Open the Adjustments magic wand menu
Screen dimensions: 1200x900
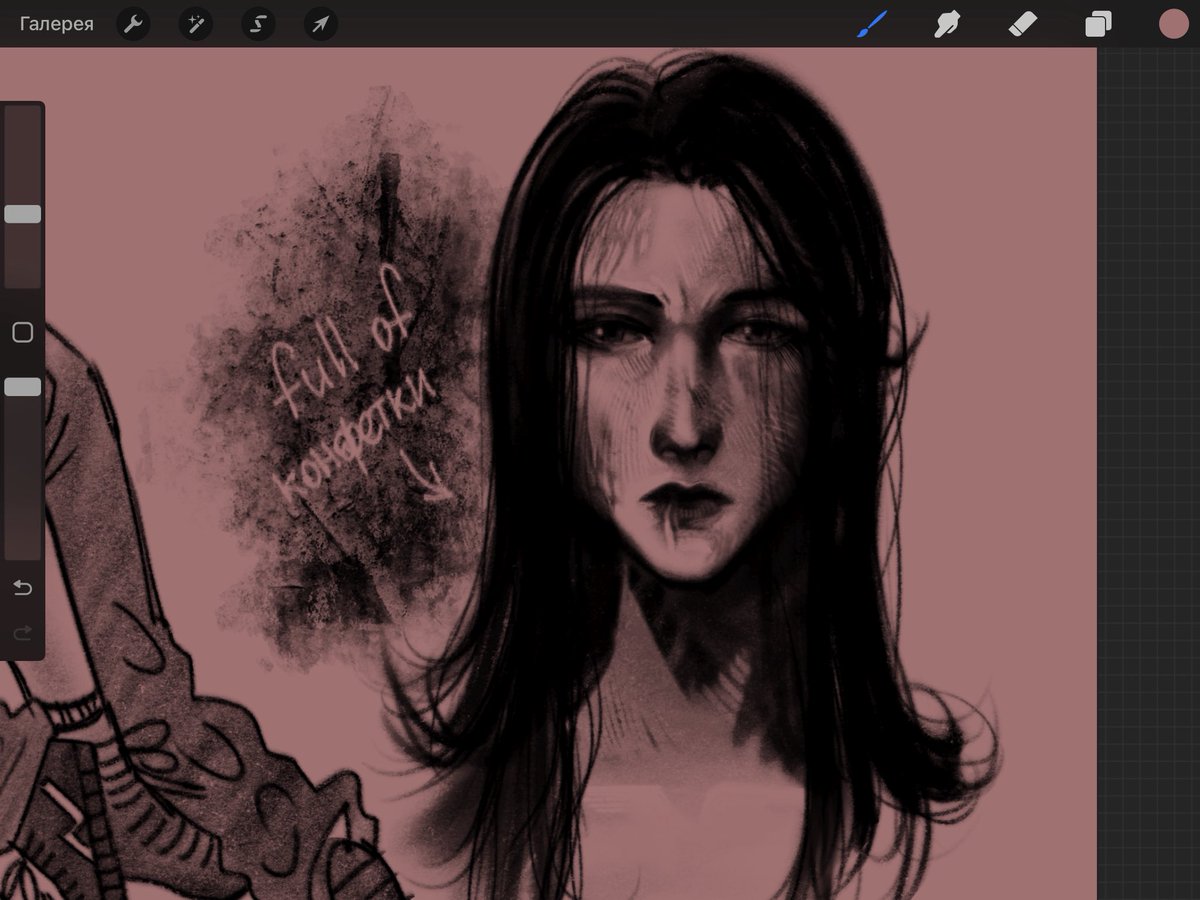(x=196, y=24)
